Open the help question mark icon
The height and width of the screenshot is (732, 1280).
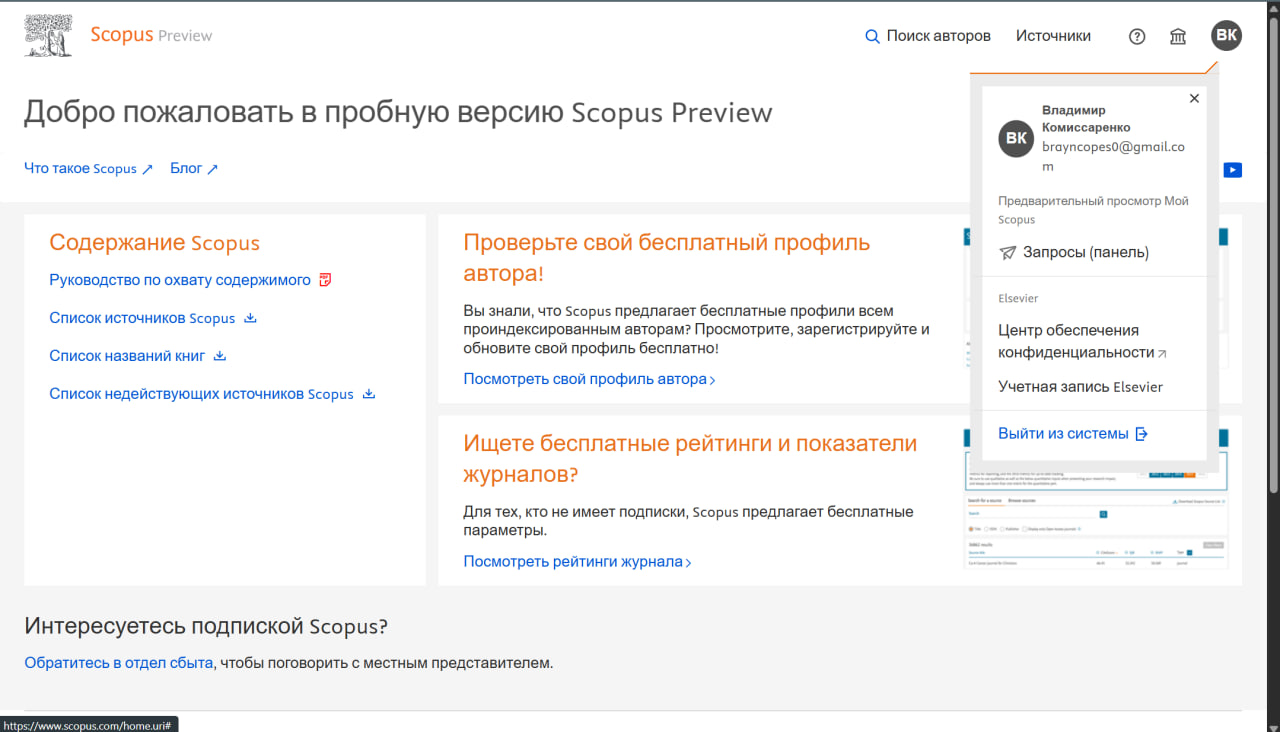1137,36
